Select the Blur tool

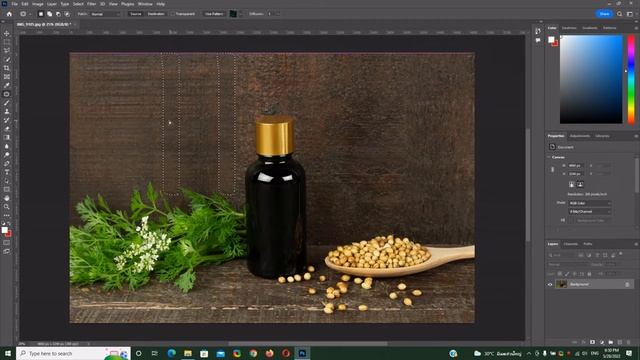click(x=7, y=146)
